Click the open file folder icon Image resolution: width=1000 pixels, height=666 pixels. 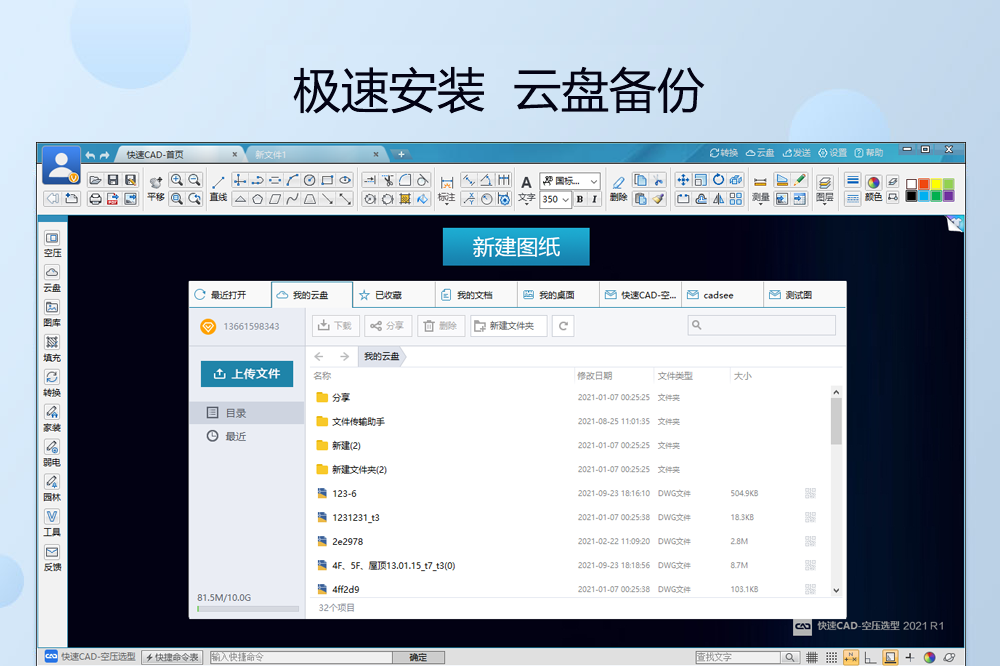pyautogui.click(x=94, y=181)
